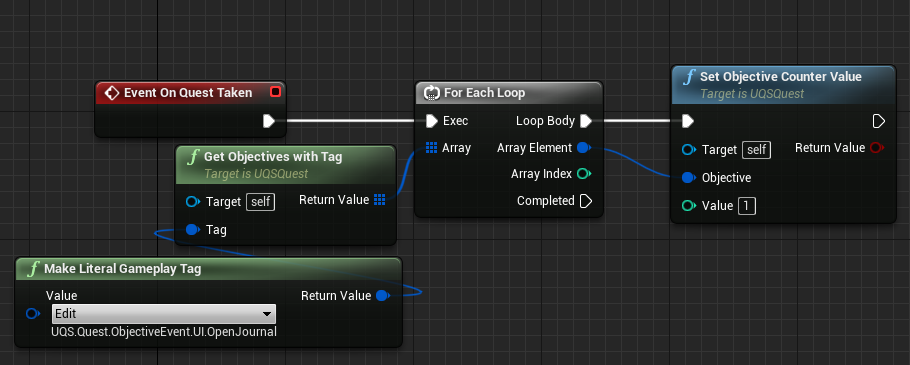Select the For Each Loop node title
This screenshot has height=365, width=910.
tap(484, 93)
